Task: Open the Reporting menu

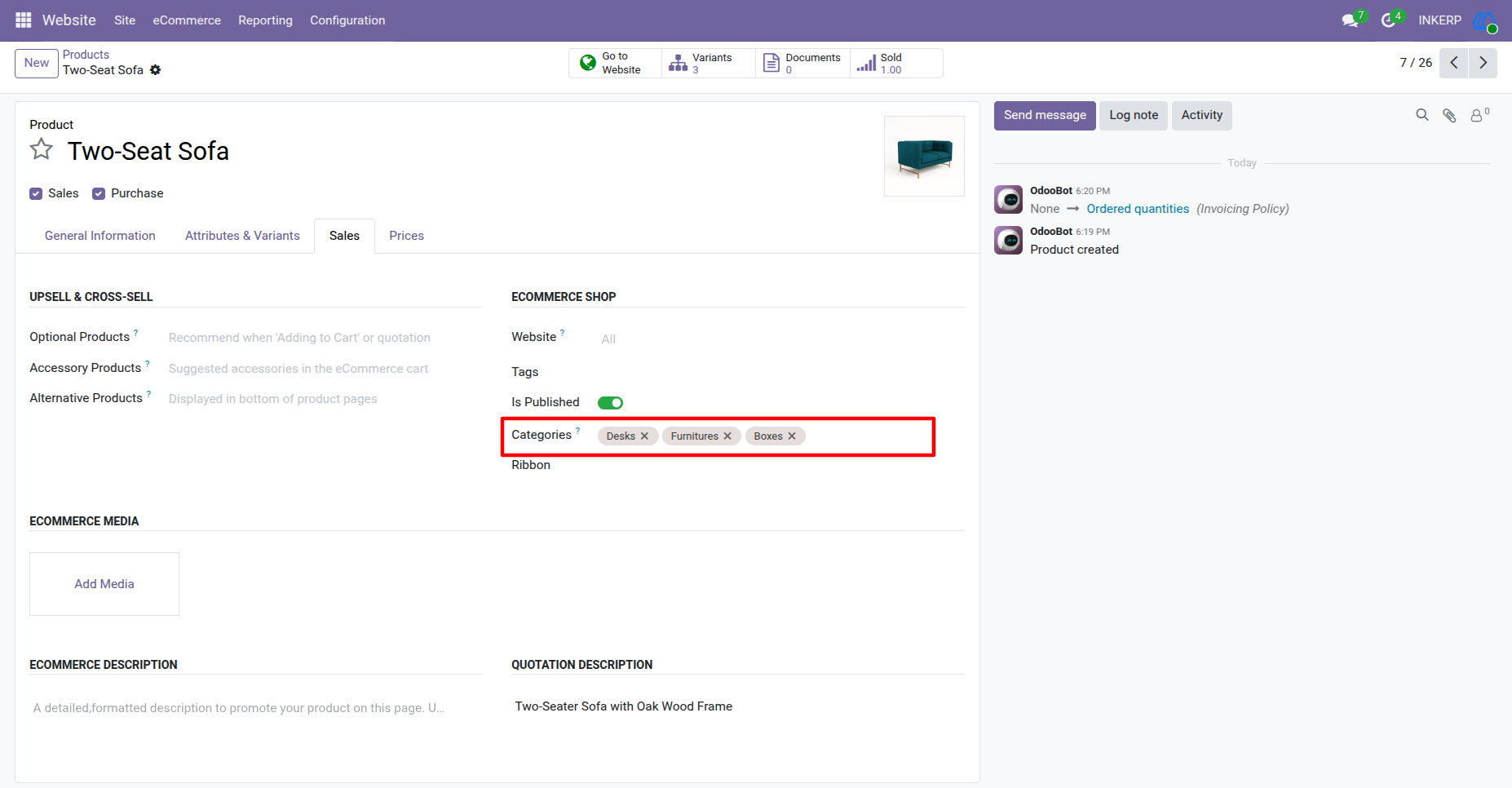Action: [265, 20]
